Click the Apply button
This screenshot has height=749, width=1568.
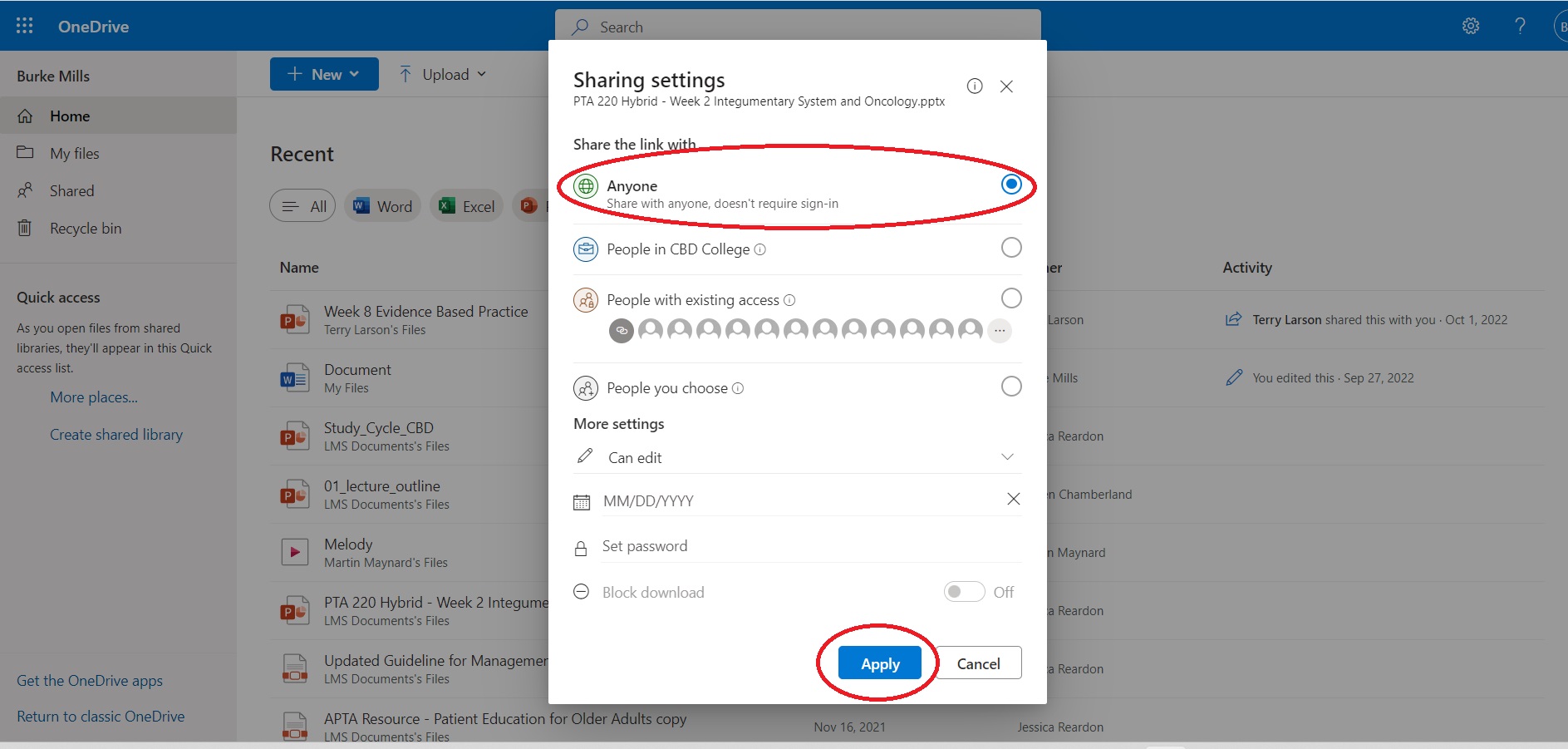click(879, 663)
